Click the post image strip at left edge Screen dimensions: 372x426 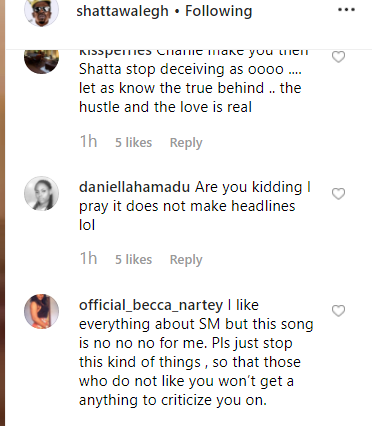2,213
